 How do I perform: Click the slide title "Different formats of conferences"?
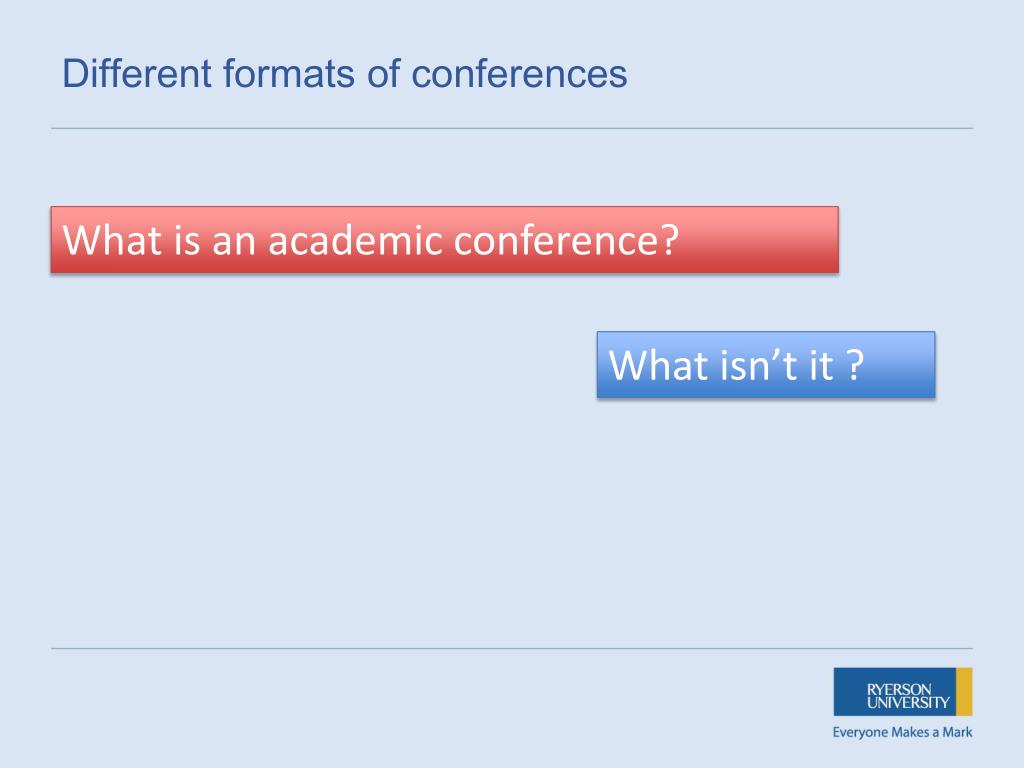tap(344, 74)
